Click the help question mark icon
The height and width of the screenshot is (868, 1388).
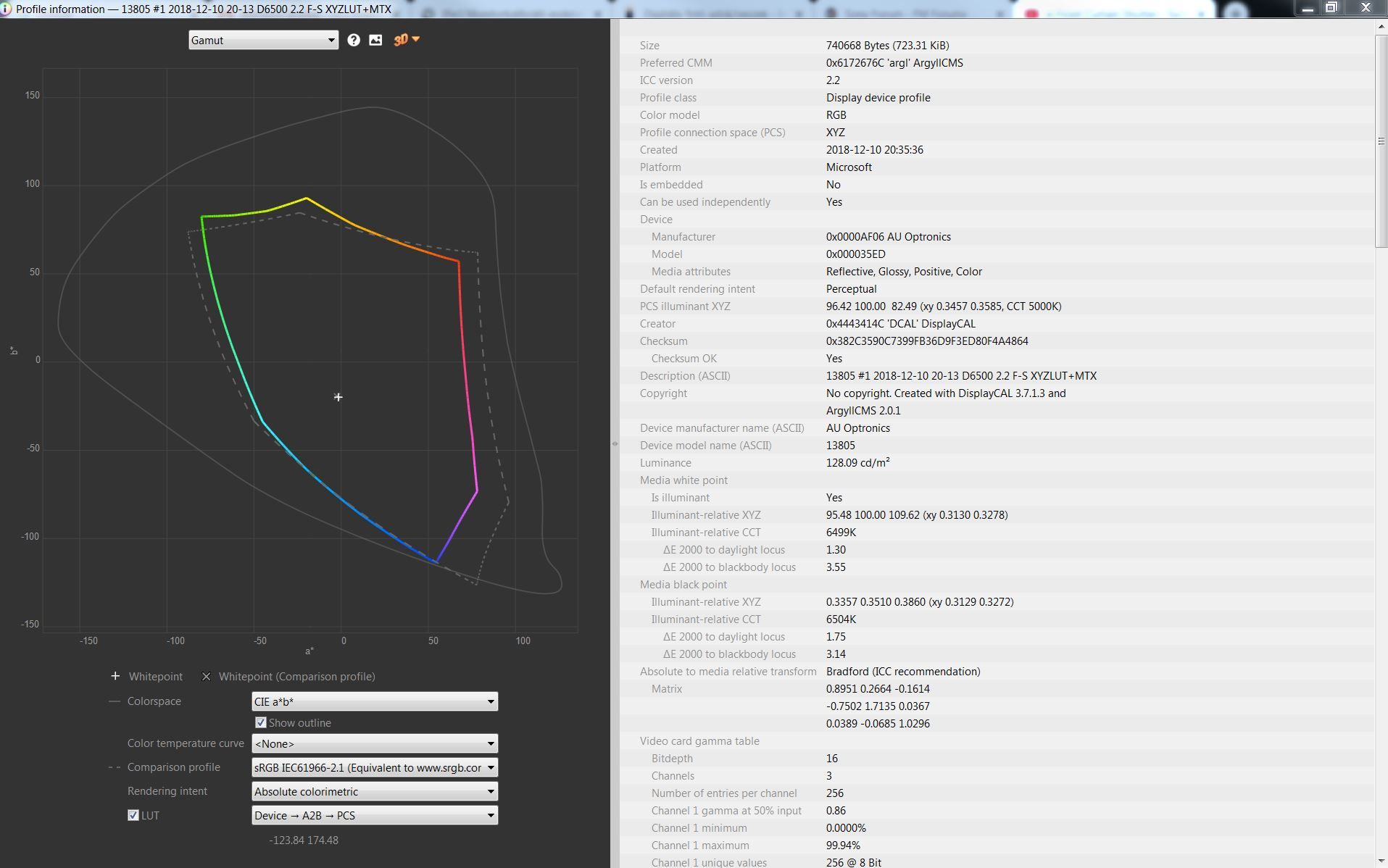(x=354, y=41)
